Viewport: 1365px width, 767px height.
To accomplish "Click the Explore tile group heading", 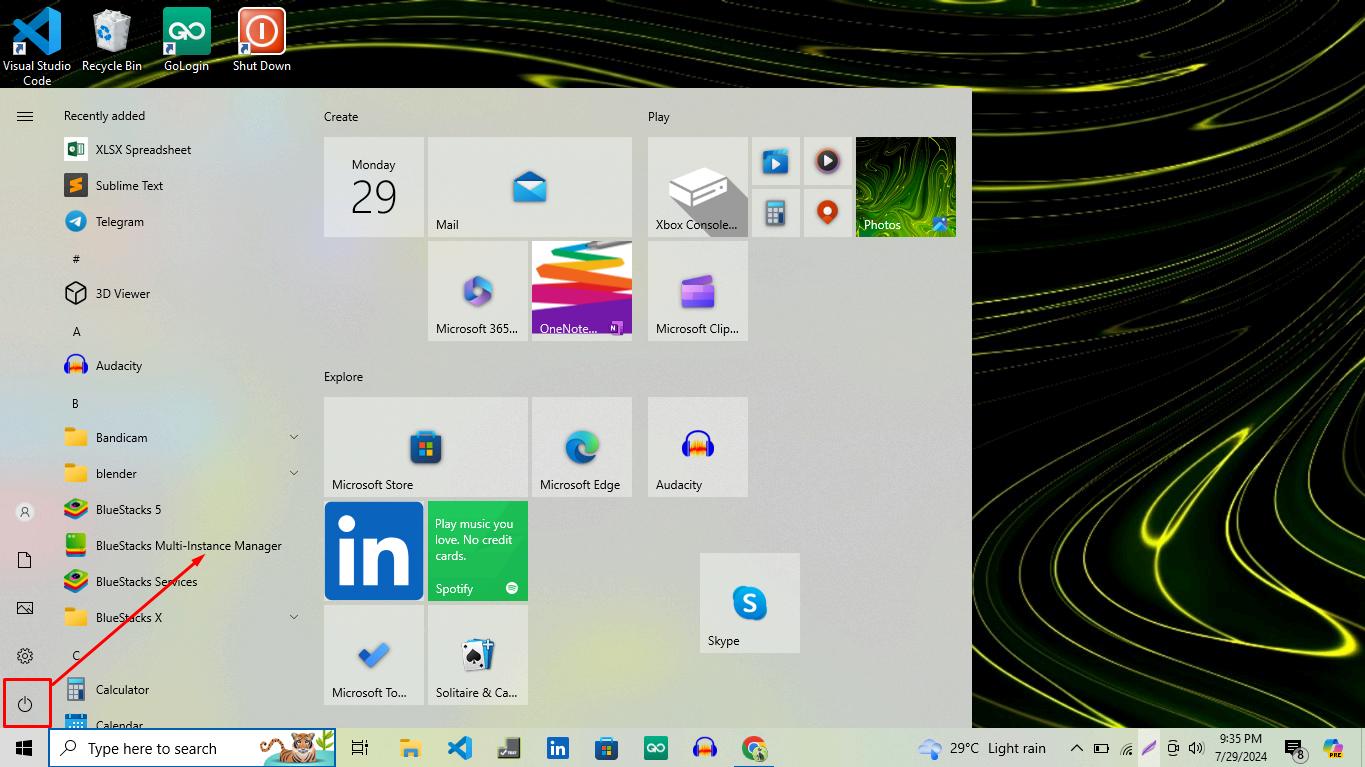I will (343, 377).
